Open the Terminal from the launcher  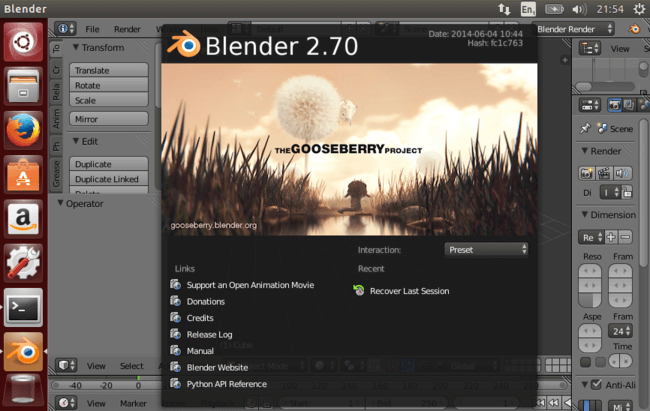(x=24, y=307)
